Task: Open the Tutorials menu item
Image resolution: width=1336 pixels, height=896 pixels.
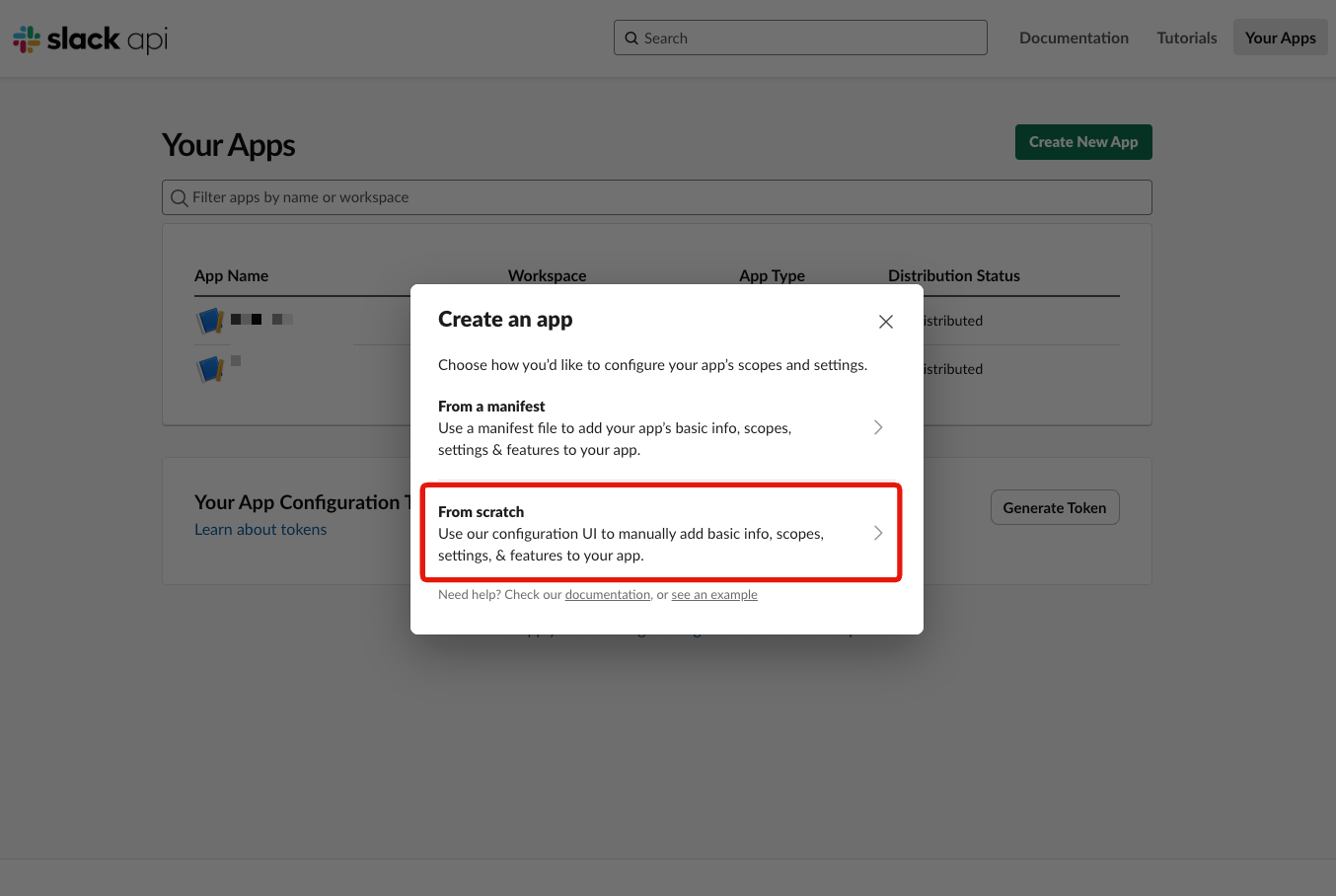Action: click(1187, 37)
